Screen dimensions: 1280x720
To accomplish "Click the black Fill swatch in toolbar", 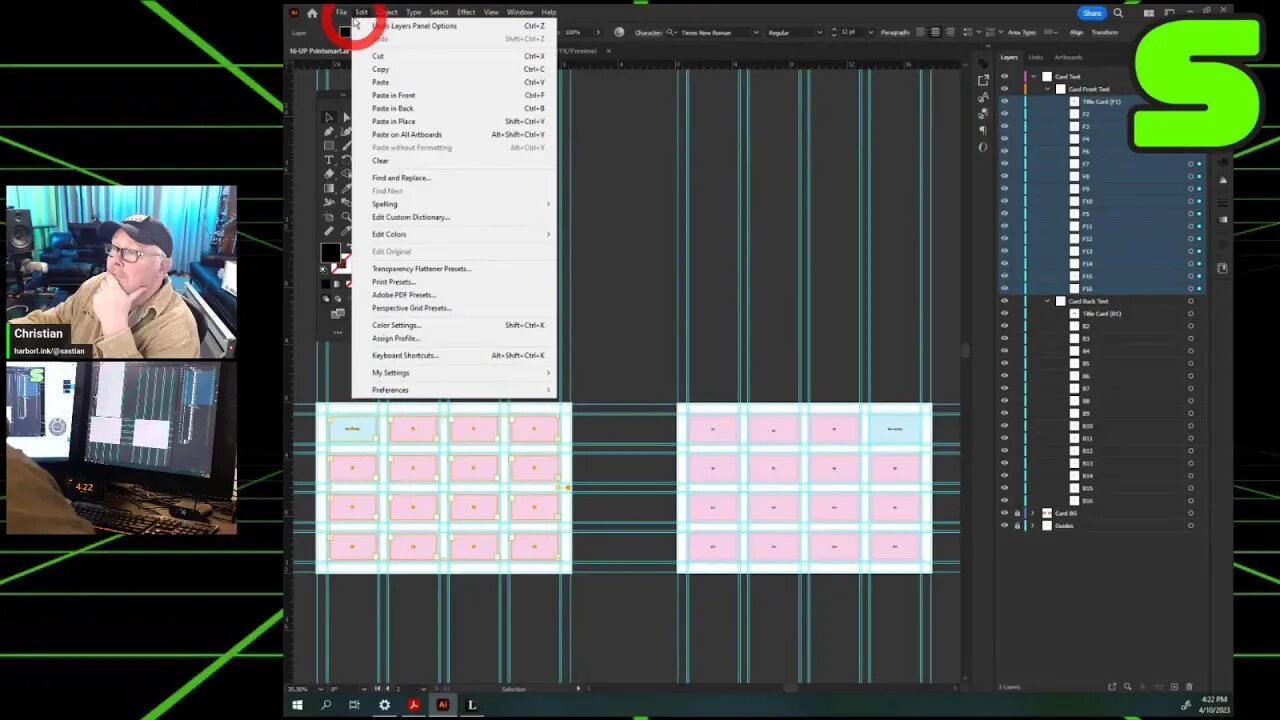I will point(330,253).
